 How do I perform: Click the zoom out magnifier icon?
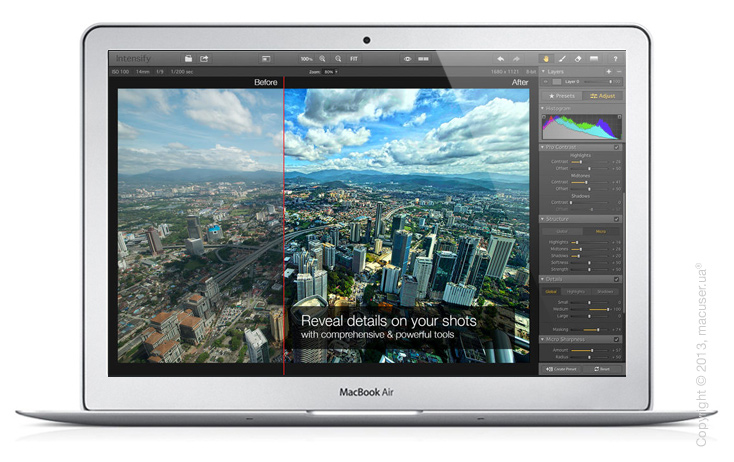pos(338,59)
